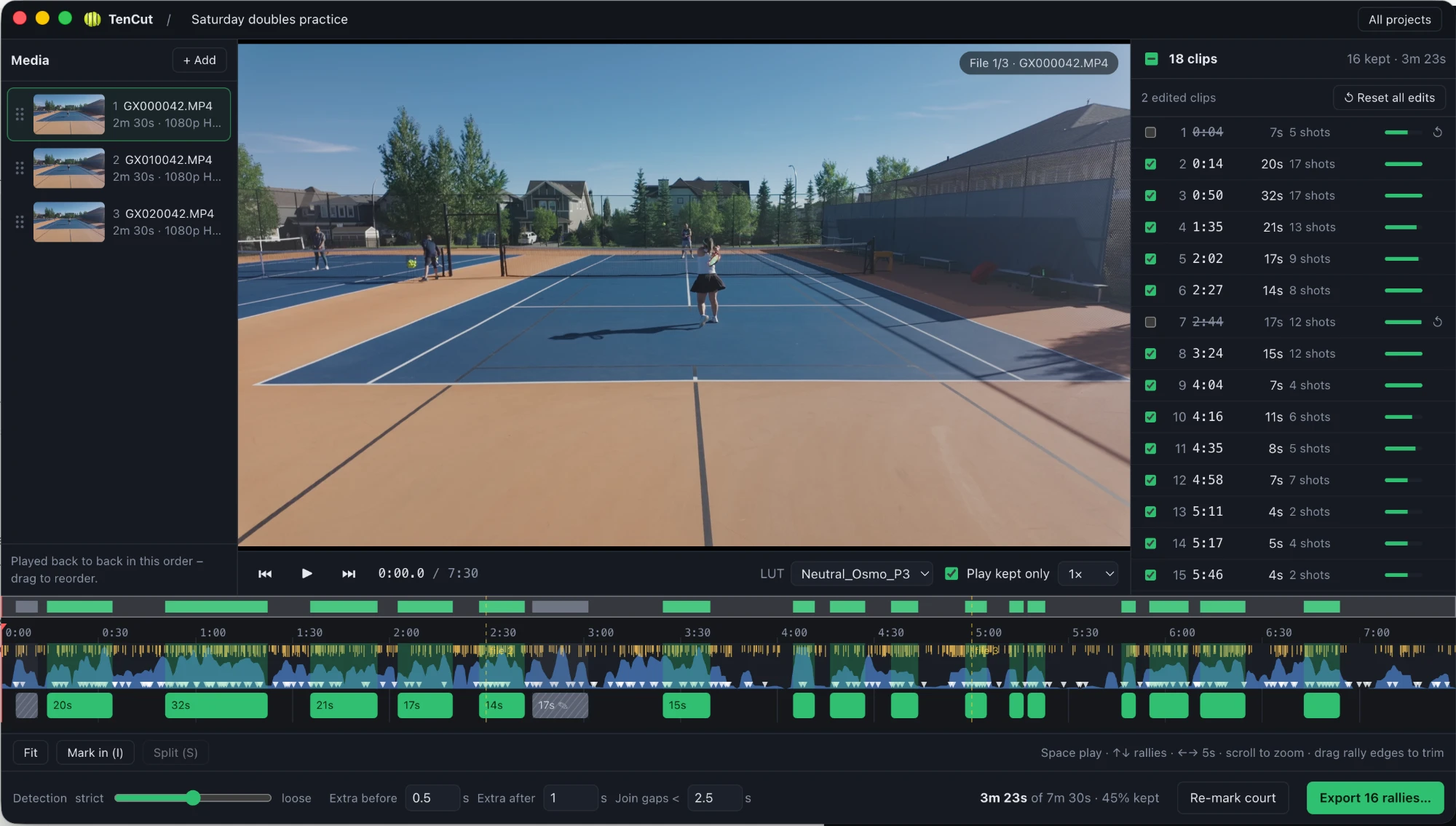Click the Detection strictness slider handle

193,798
